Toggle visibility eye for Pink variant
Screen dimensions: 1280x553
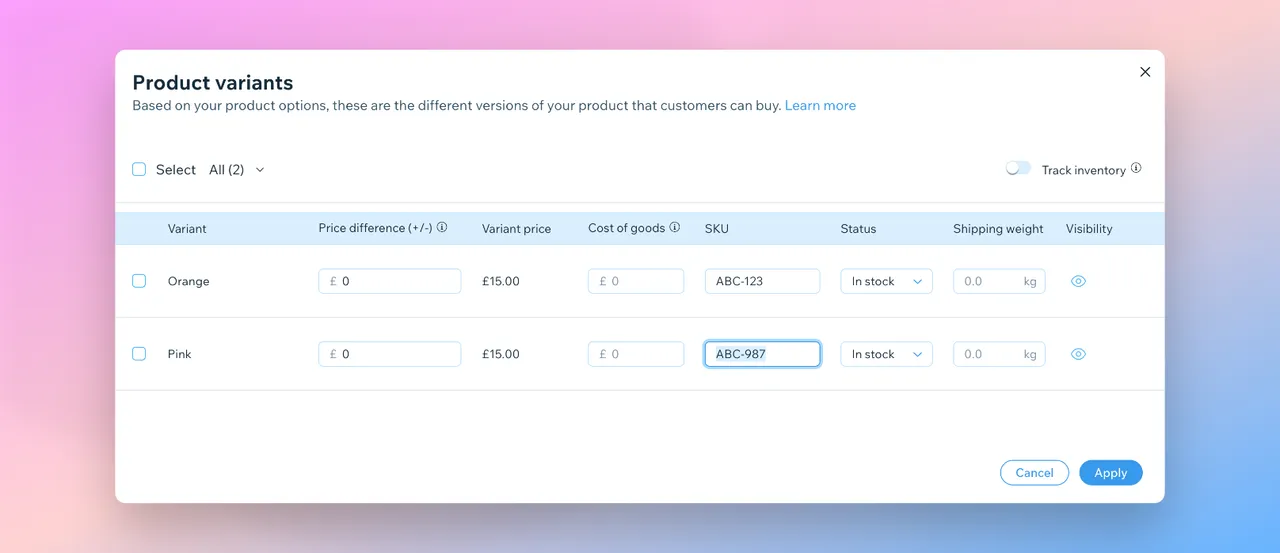tap(1078, 354)
